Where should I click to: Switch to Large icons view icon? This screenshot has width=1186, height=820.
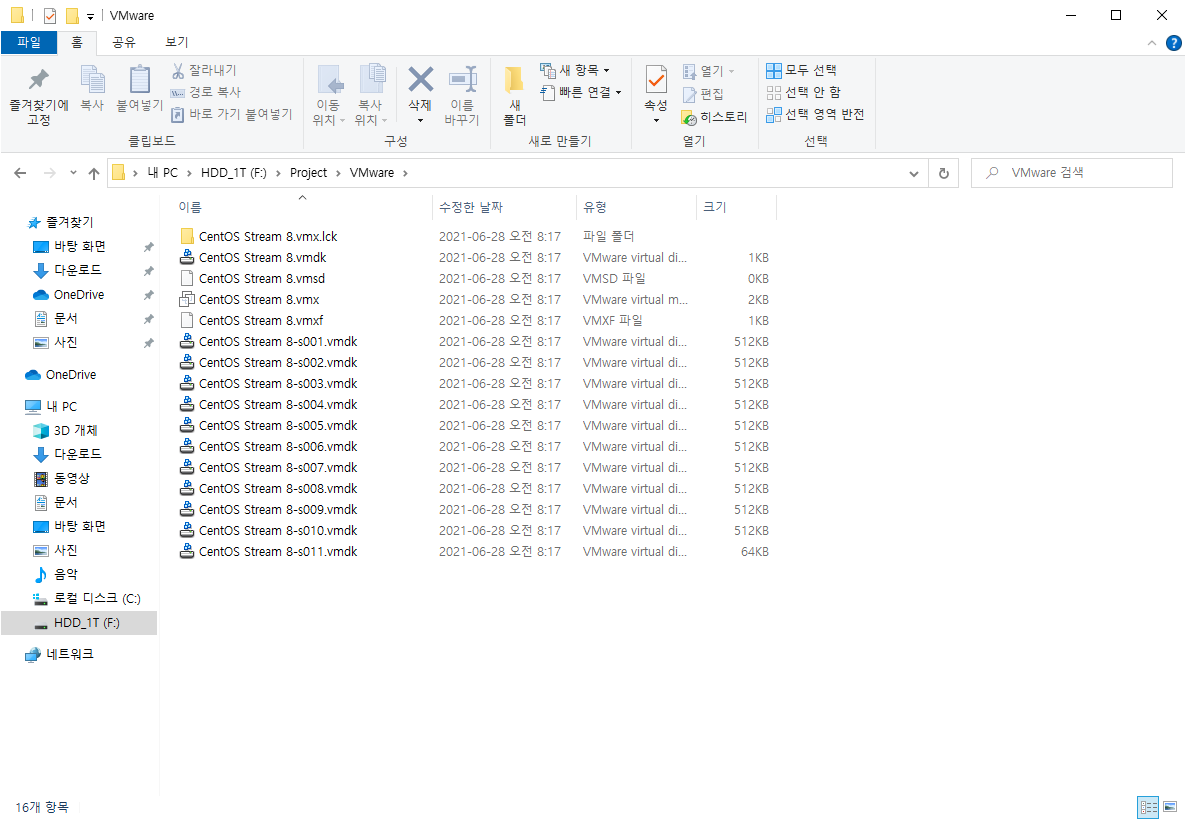[1170, 807]
